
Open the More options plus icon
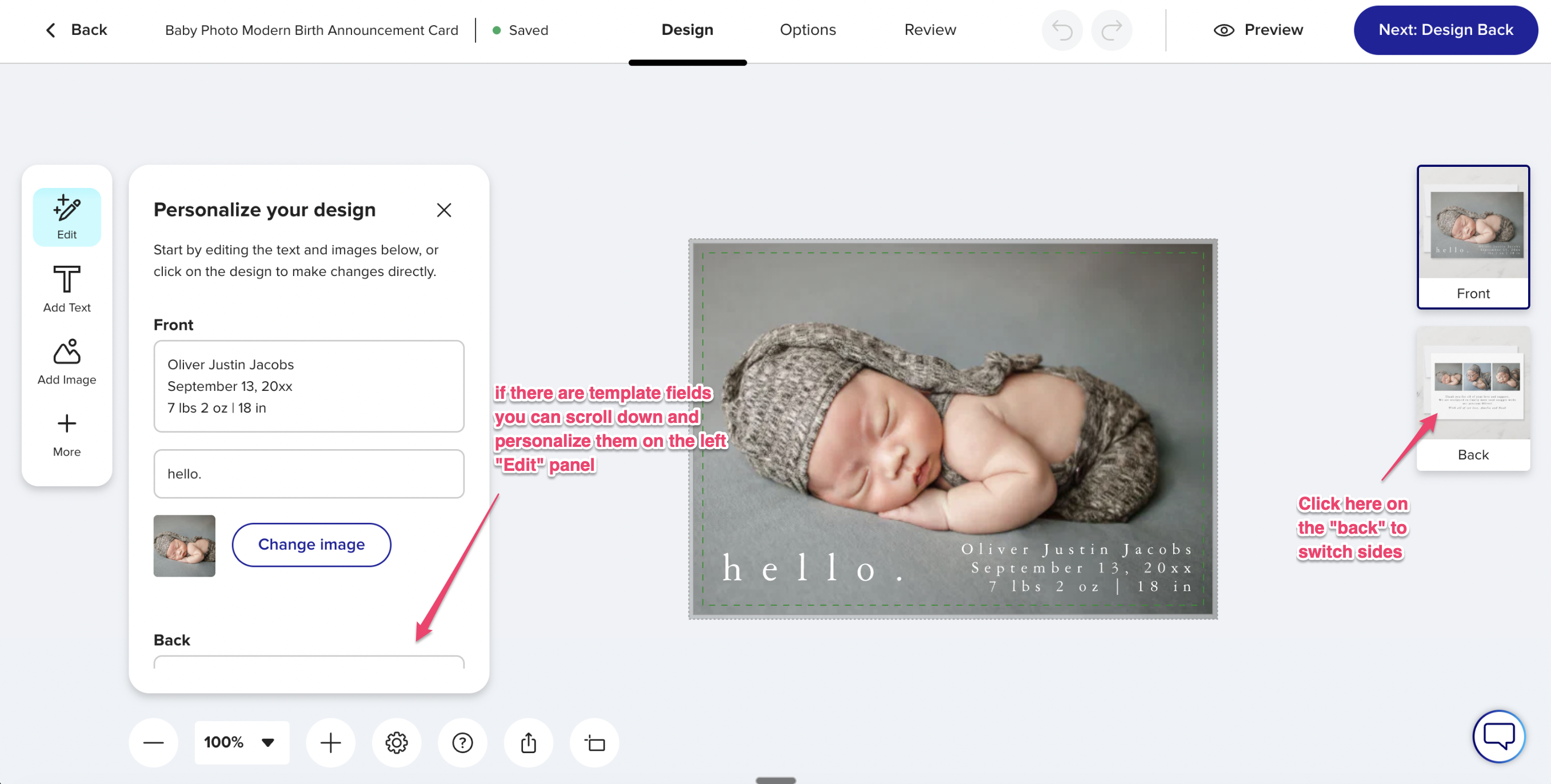[x=66, y=434]
